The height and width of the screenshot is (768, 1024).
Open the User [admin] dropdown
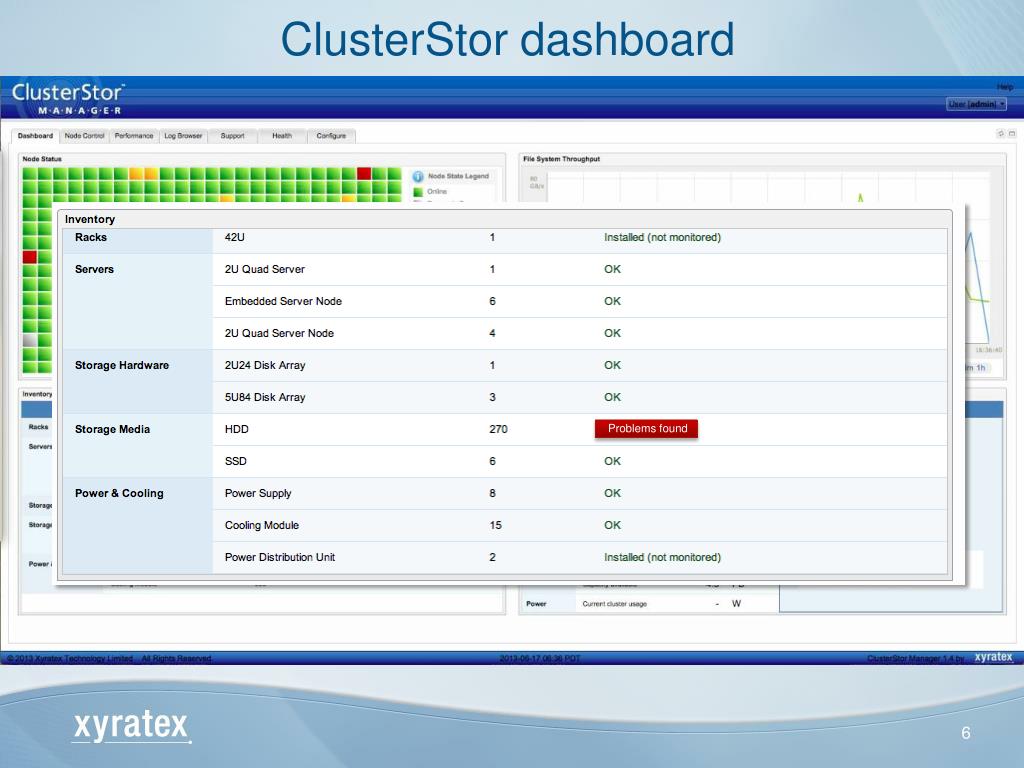[976, 104]
